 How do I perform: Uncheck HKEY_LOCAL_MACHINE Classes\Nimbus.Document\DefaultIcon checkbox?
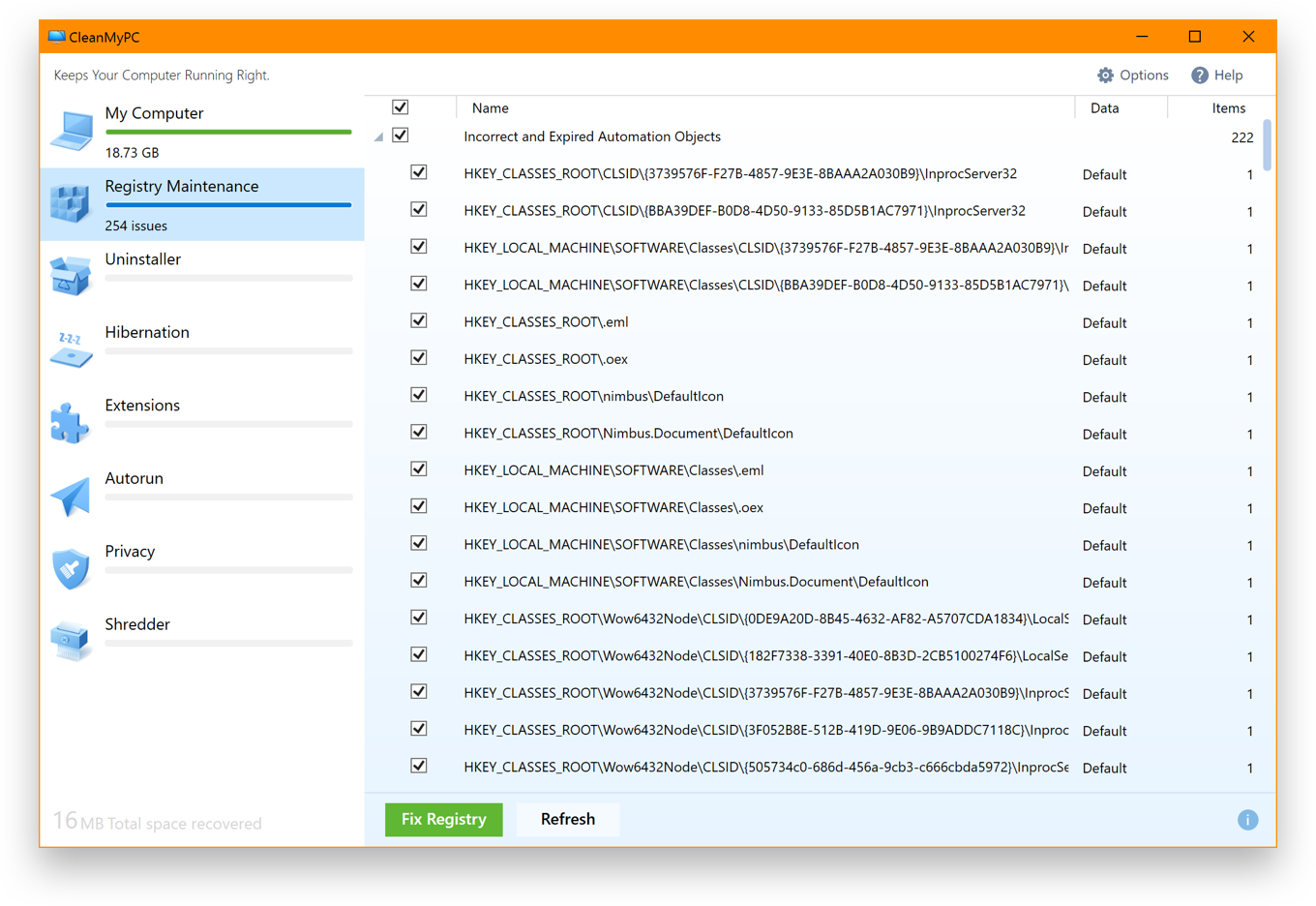point(419,581)
